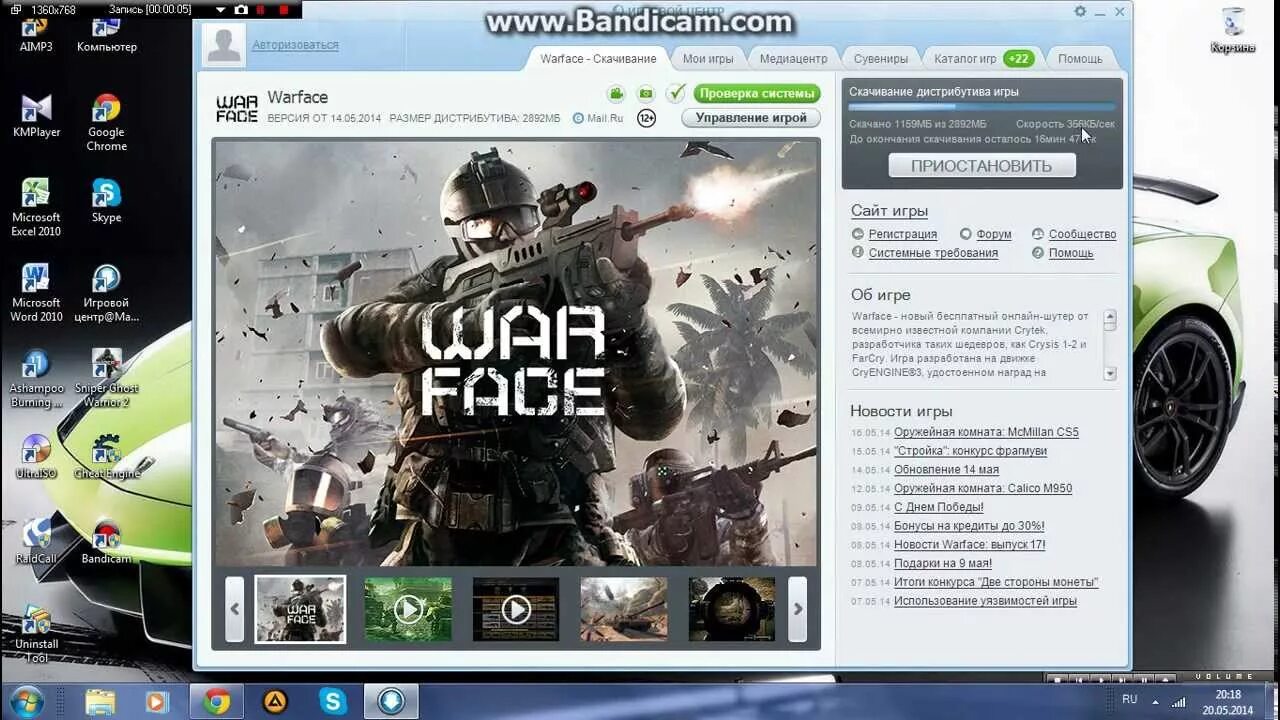Click the Mail.Ru publisher link
The height and width of the screenshot is (720, 1280).
click(598, 118)
